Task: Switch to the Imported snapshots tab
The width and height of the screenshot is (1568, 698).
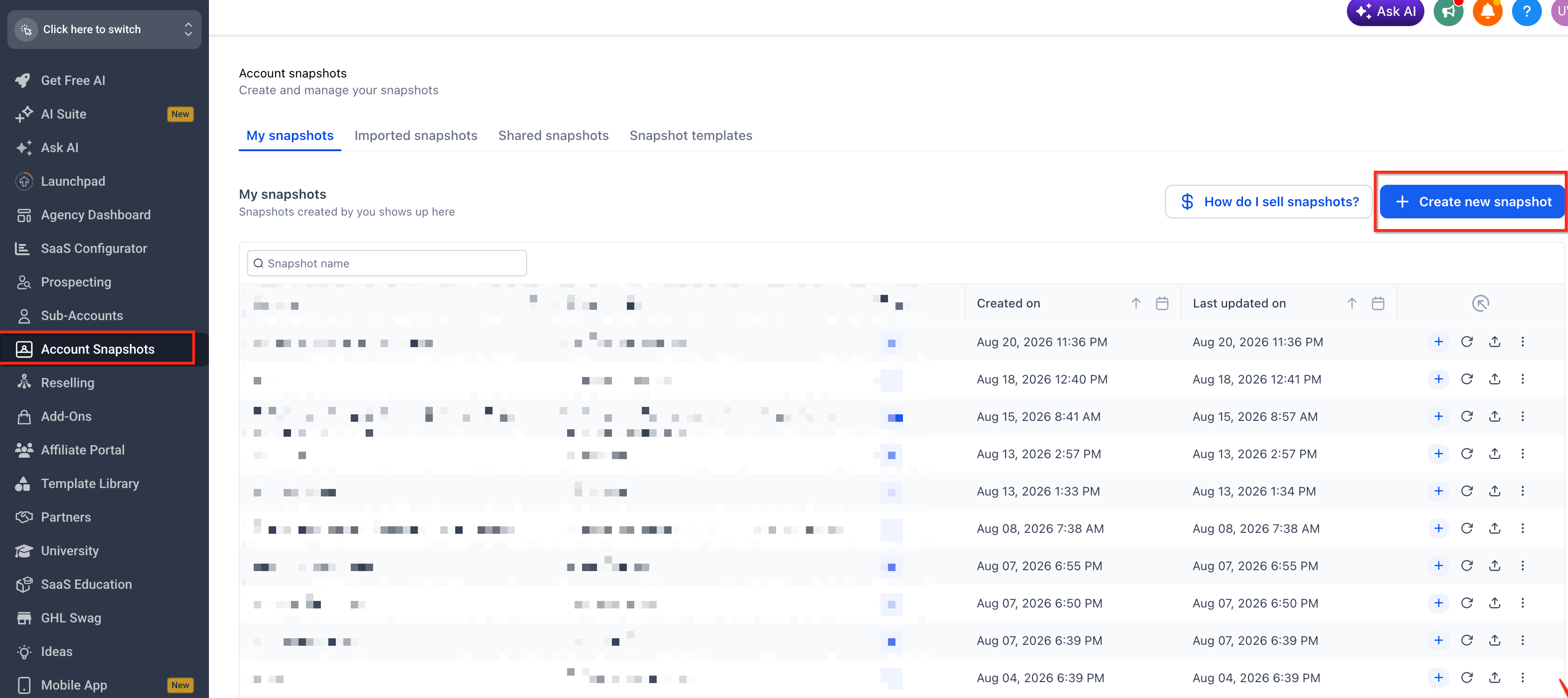Action: [x=416, y=135]
